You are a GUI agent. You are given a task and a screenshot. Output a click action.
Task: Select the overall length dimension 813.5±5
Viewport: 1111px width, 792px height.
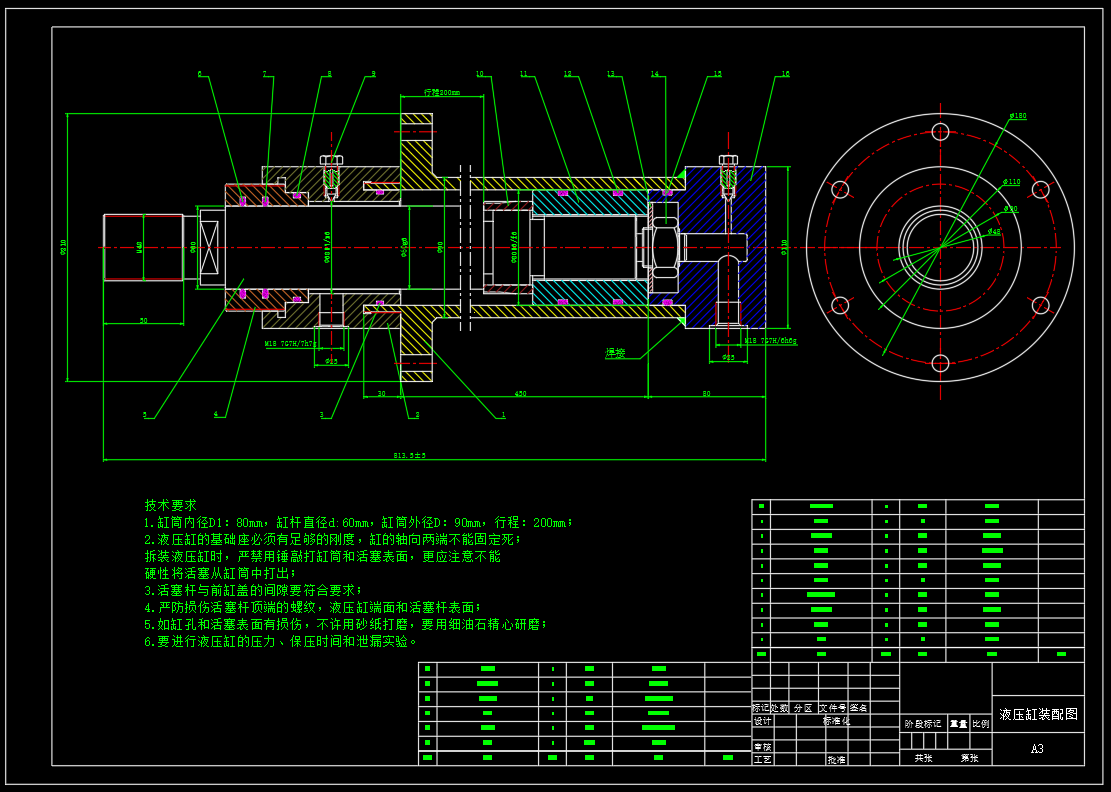410,456
